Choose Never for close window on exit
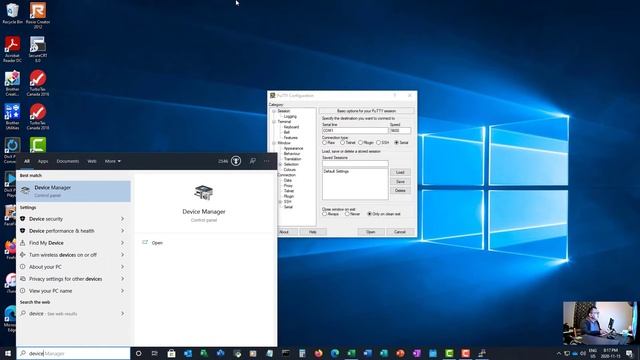 (x=347, y=214)
